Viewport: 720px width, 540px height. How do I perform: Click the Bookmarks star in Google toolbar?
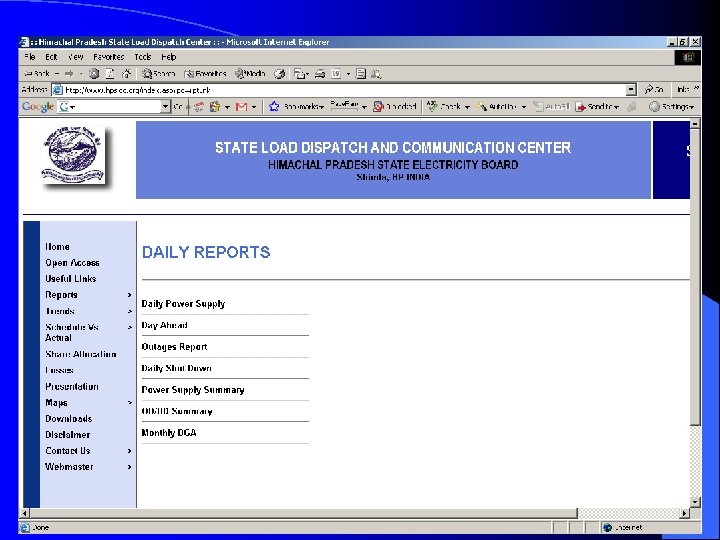point(274,107)
